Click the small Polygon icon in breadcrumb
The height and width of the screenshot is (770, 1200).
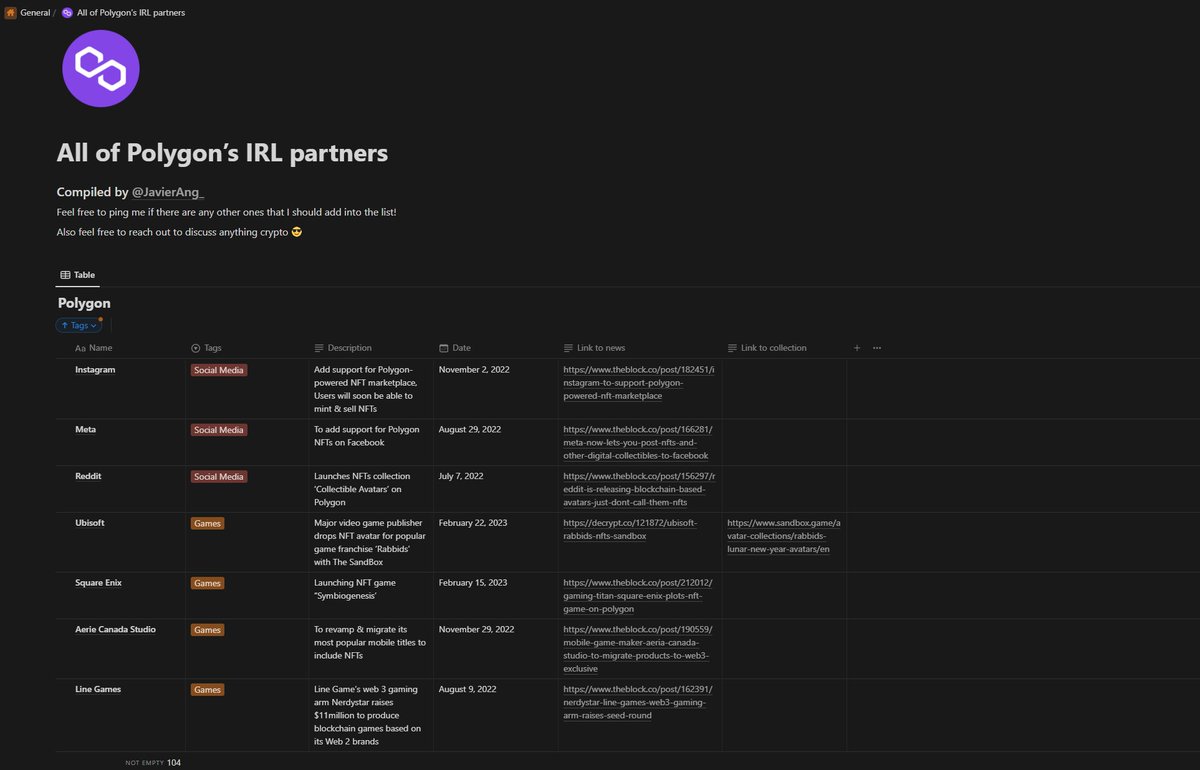tap(67, 13)
